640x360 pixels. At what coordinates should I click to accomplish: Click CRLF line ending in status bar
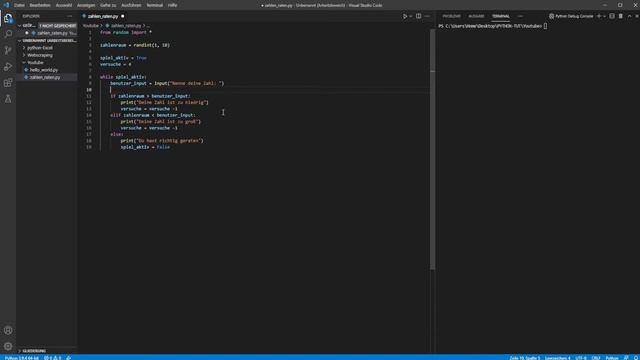(596, 358)
